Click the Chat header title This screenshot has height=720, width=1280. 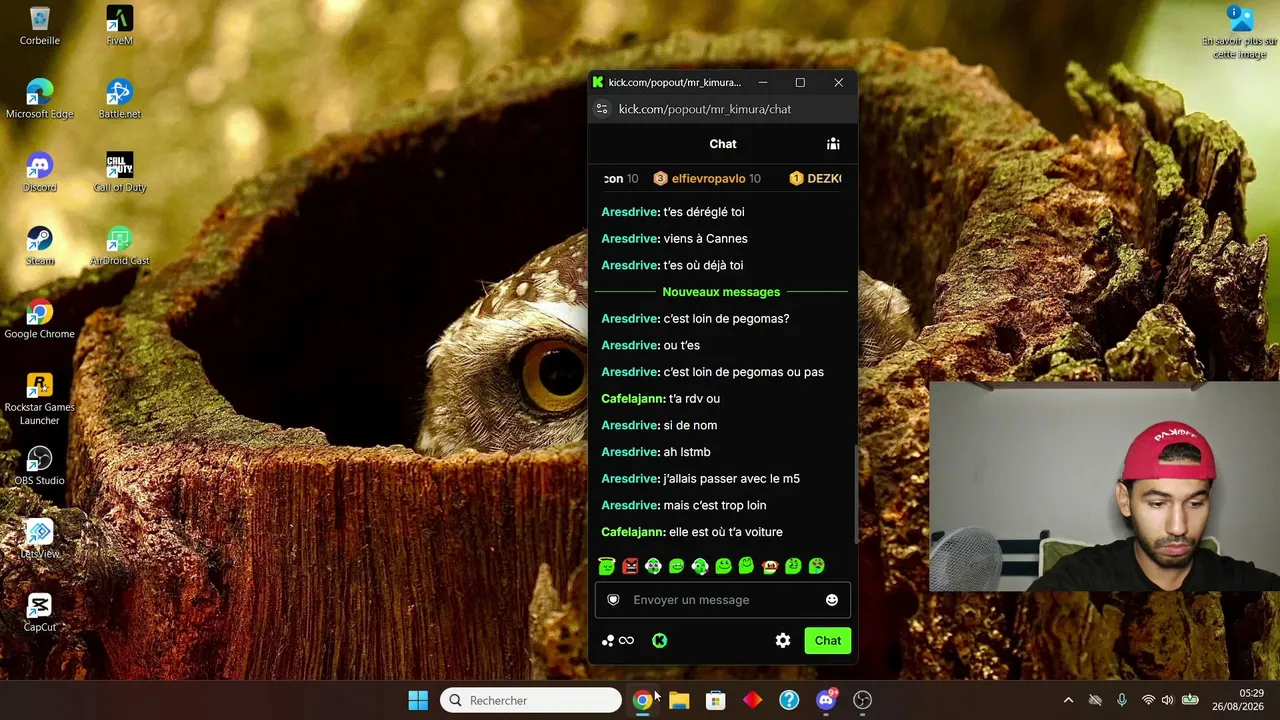pos(723,144)
